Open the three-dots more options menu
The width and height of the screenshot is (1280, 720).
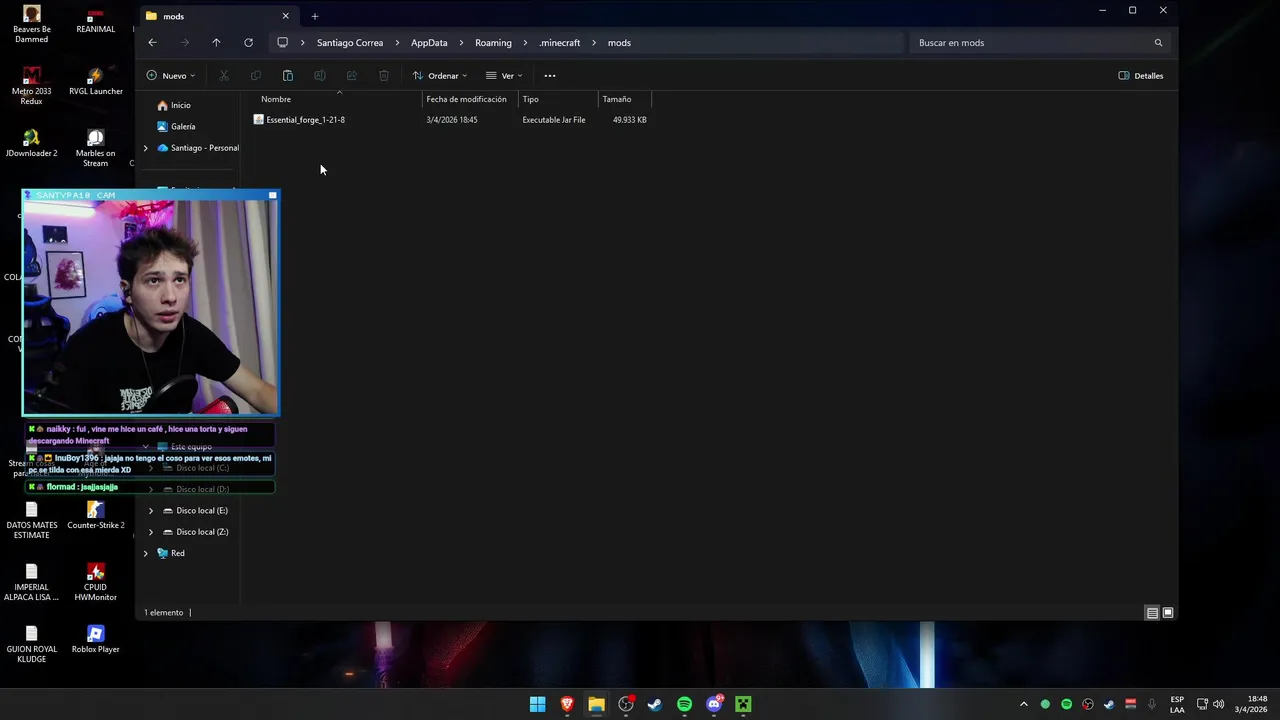(x=550, y=76)
